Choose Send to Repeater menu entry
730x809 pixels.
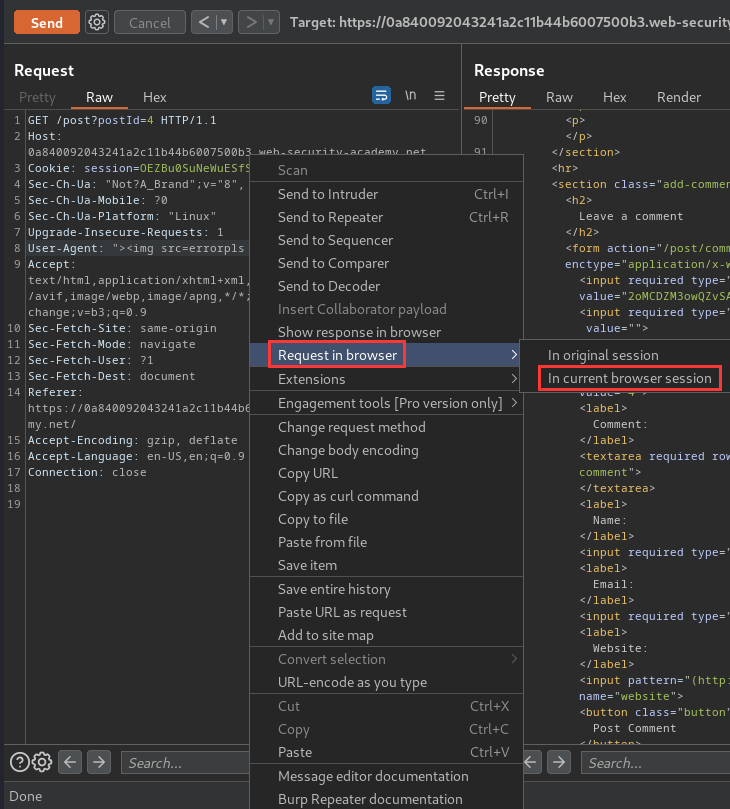pyautogui.click(x=386, y=217)
